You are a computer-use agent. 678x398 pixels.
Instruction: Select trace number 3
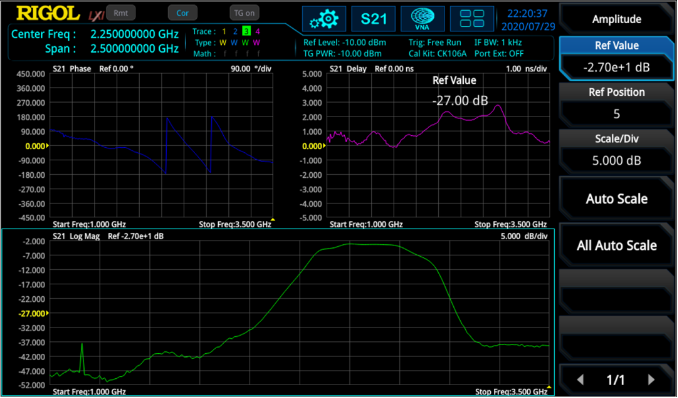(x=246, y=31)
